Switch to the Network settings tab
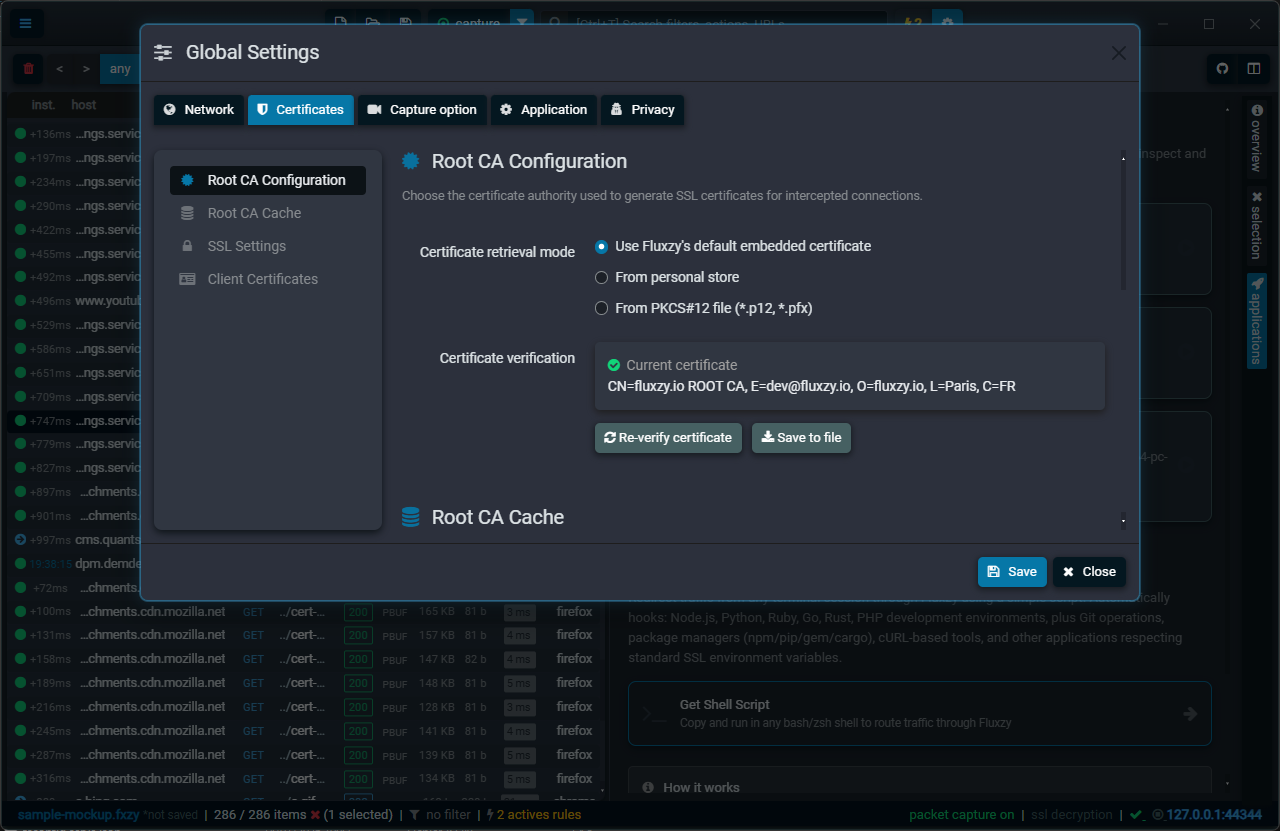 [199, 110]
